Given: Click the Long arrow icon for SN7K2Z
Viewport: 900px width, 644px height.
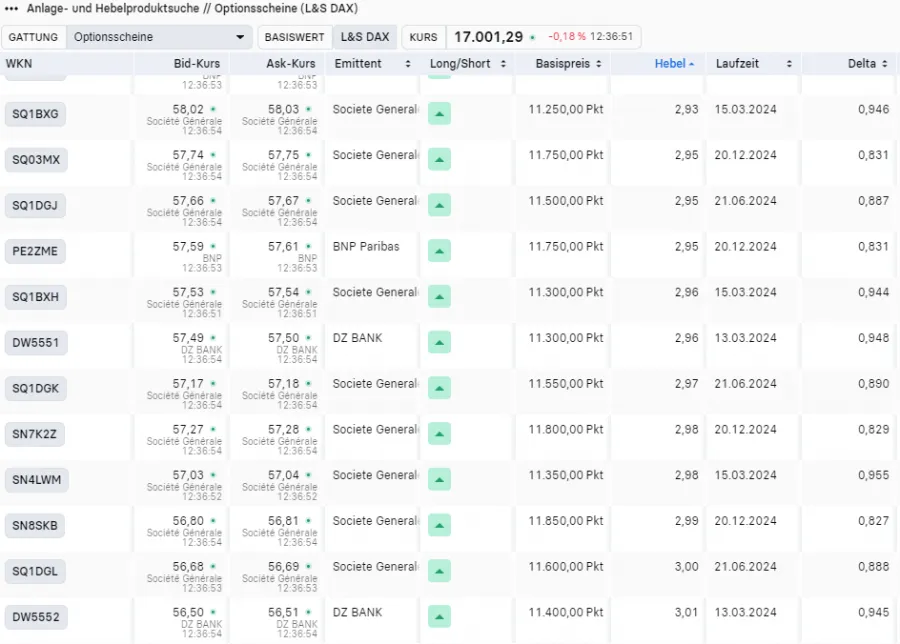Looking at the screenshot, I should point(438,434).
